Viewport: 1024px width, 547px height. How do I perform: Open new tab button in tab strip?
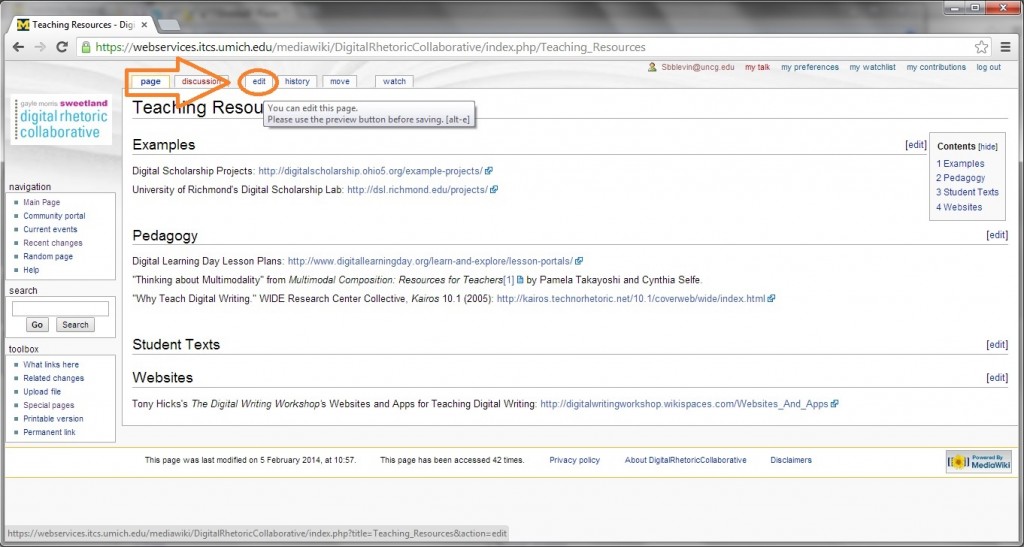pyautogui.click(x=169, y=25)
